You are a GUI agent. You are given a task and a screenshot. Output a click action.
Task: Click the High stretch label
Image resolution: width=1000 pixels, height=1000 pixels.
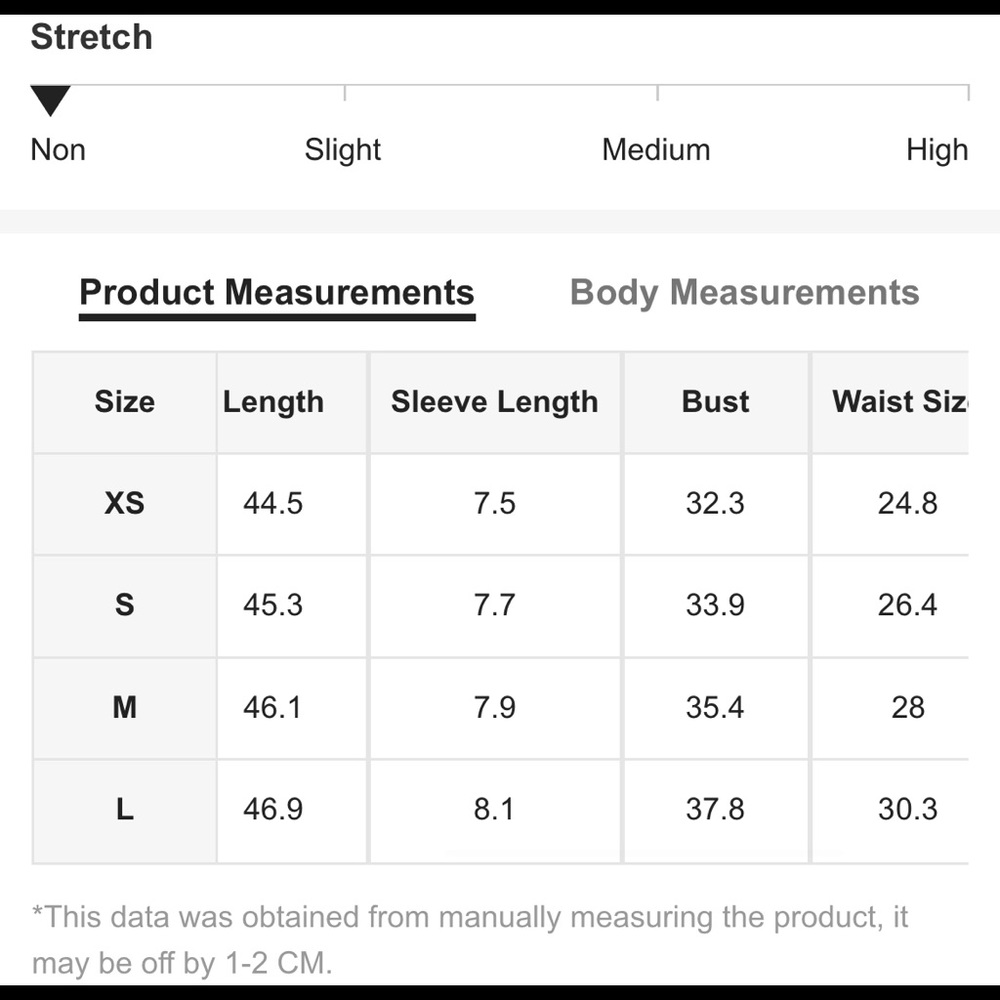(937, 151)
